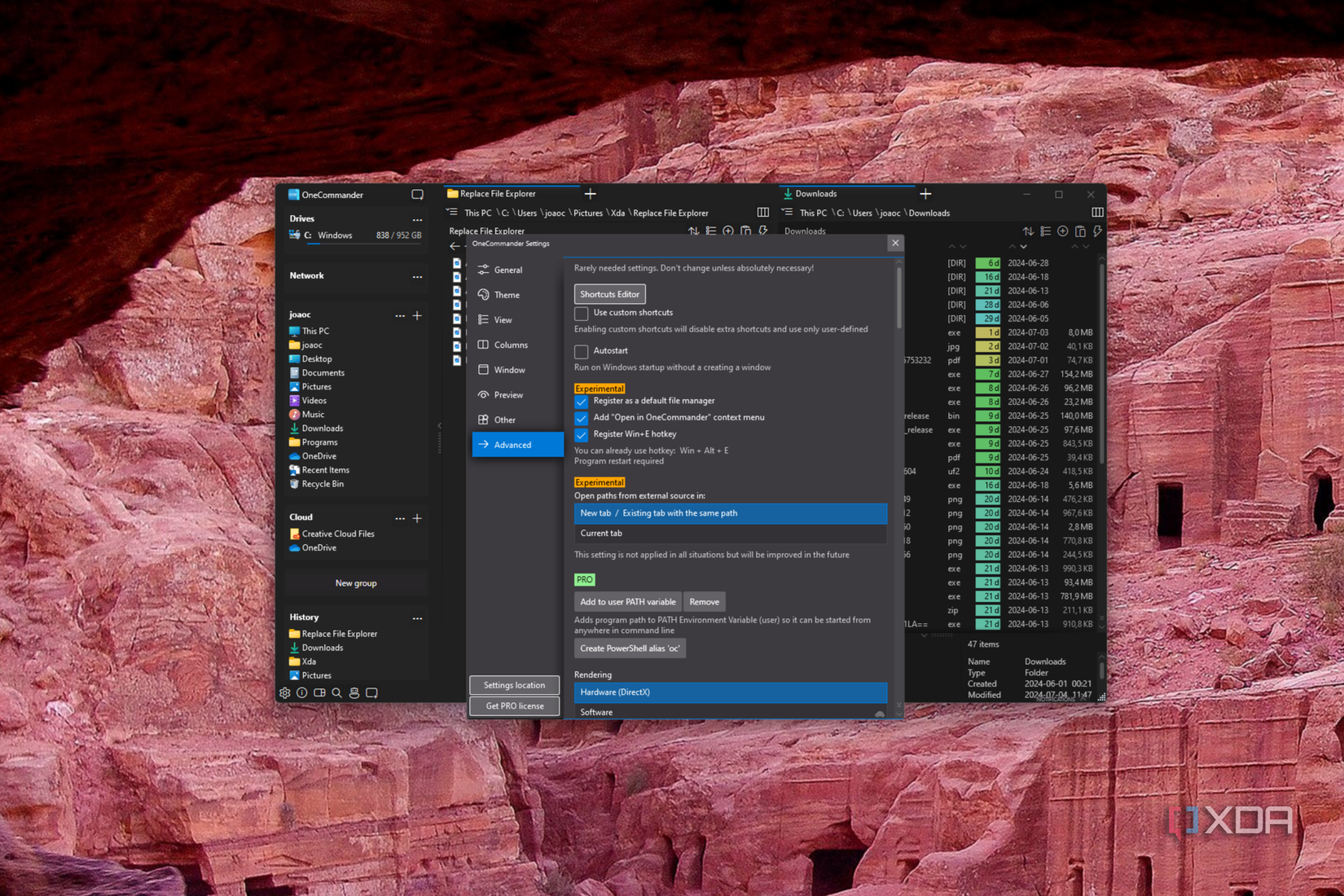This screenshot has height=896, width=1344.
Task: Open the Drives section overflow menu
Action: click(x=417, y=220)
